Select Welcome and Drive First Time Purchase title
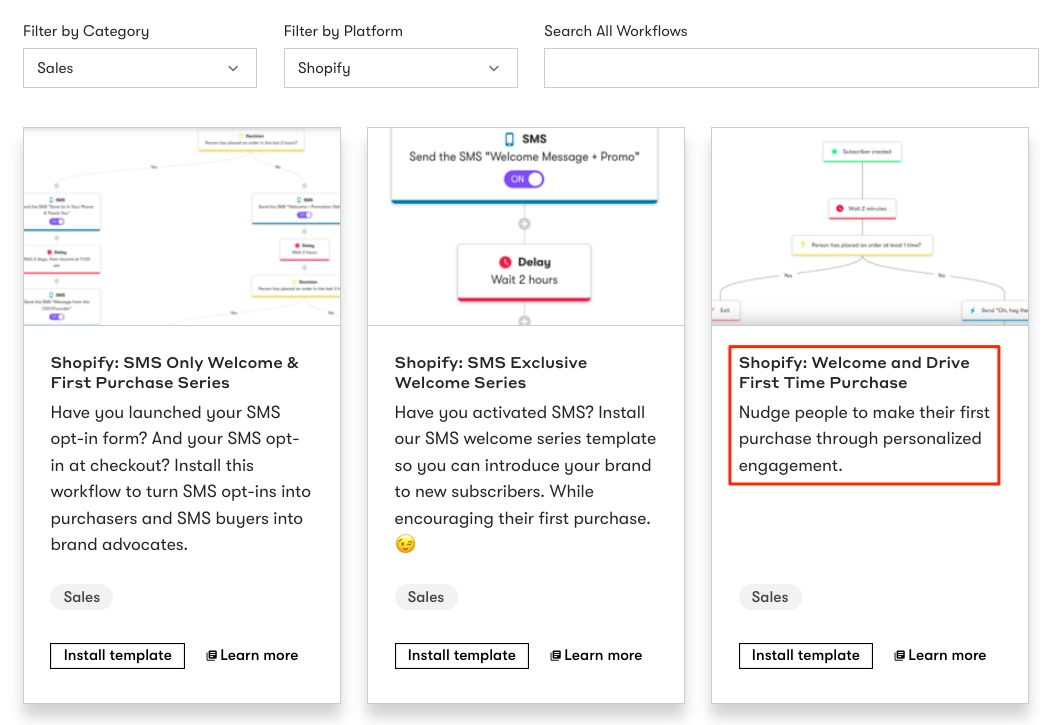 click(854, 372)
